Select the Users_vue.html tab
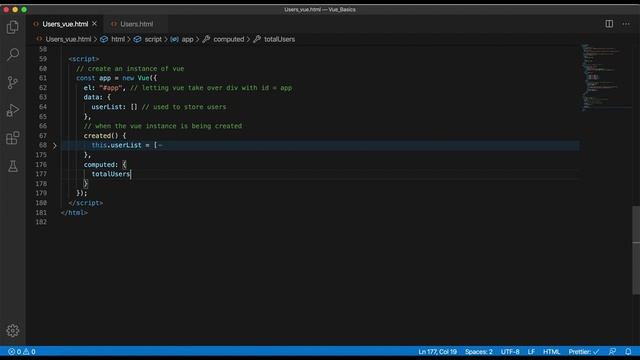 click(65, 24)
